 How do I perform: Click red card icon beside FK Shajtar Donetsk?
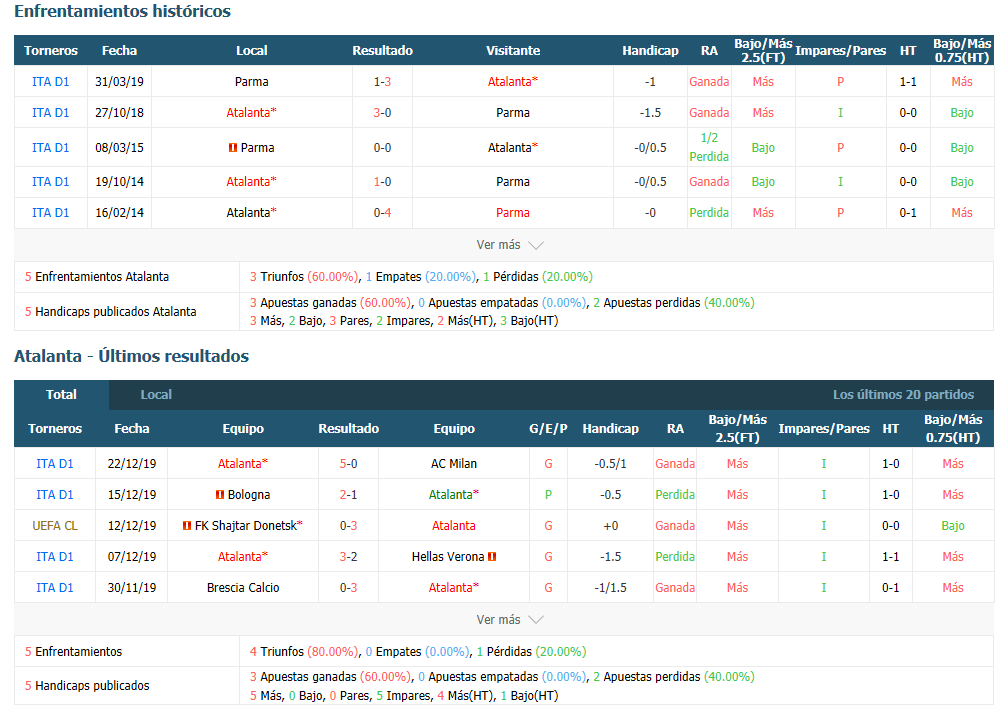(187, 526)
